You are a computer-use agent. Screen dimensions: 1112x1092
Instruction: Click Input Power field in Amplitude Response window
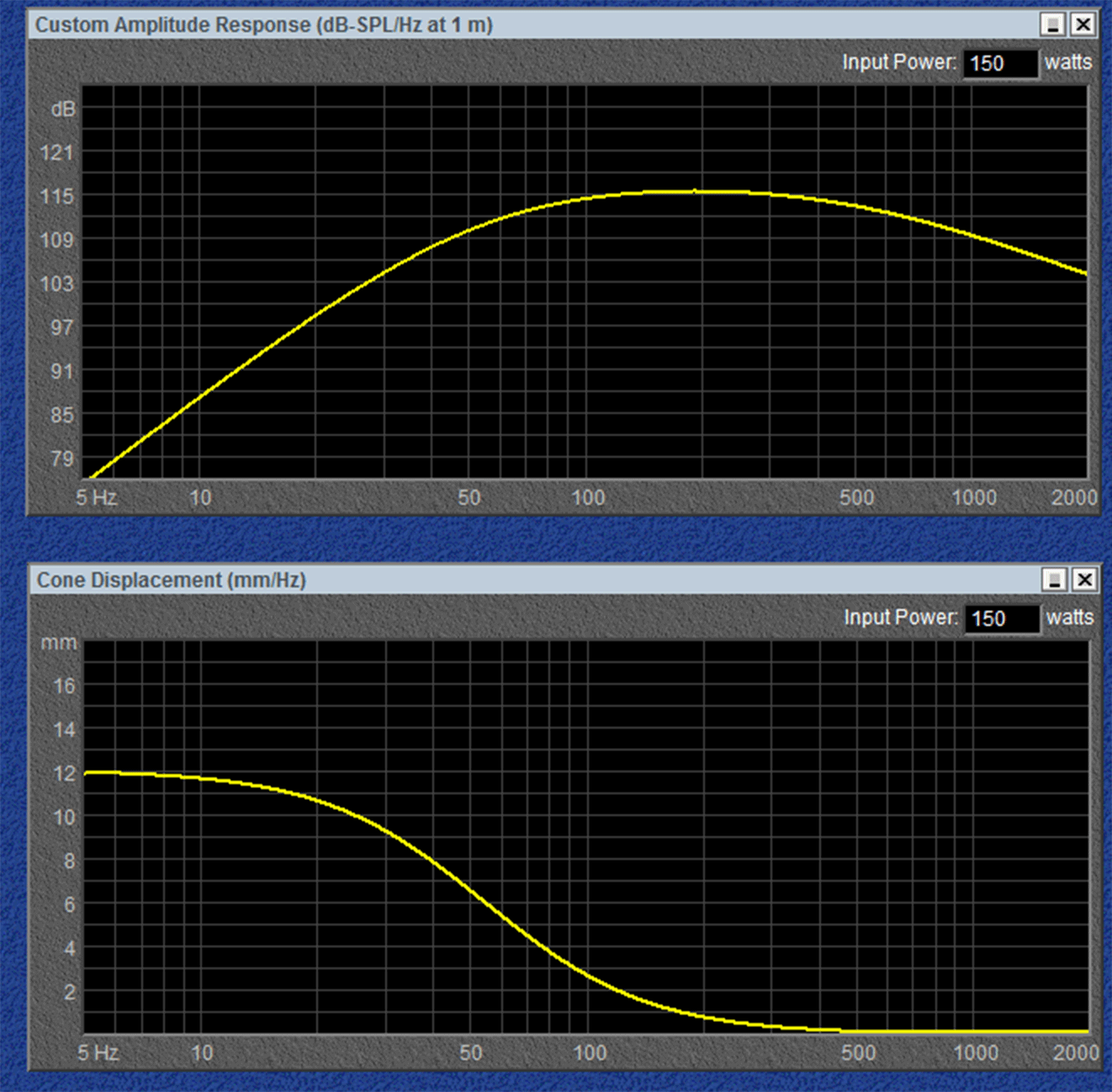click(x=1000, y=63)
